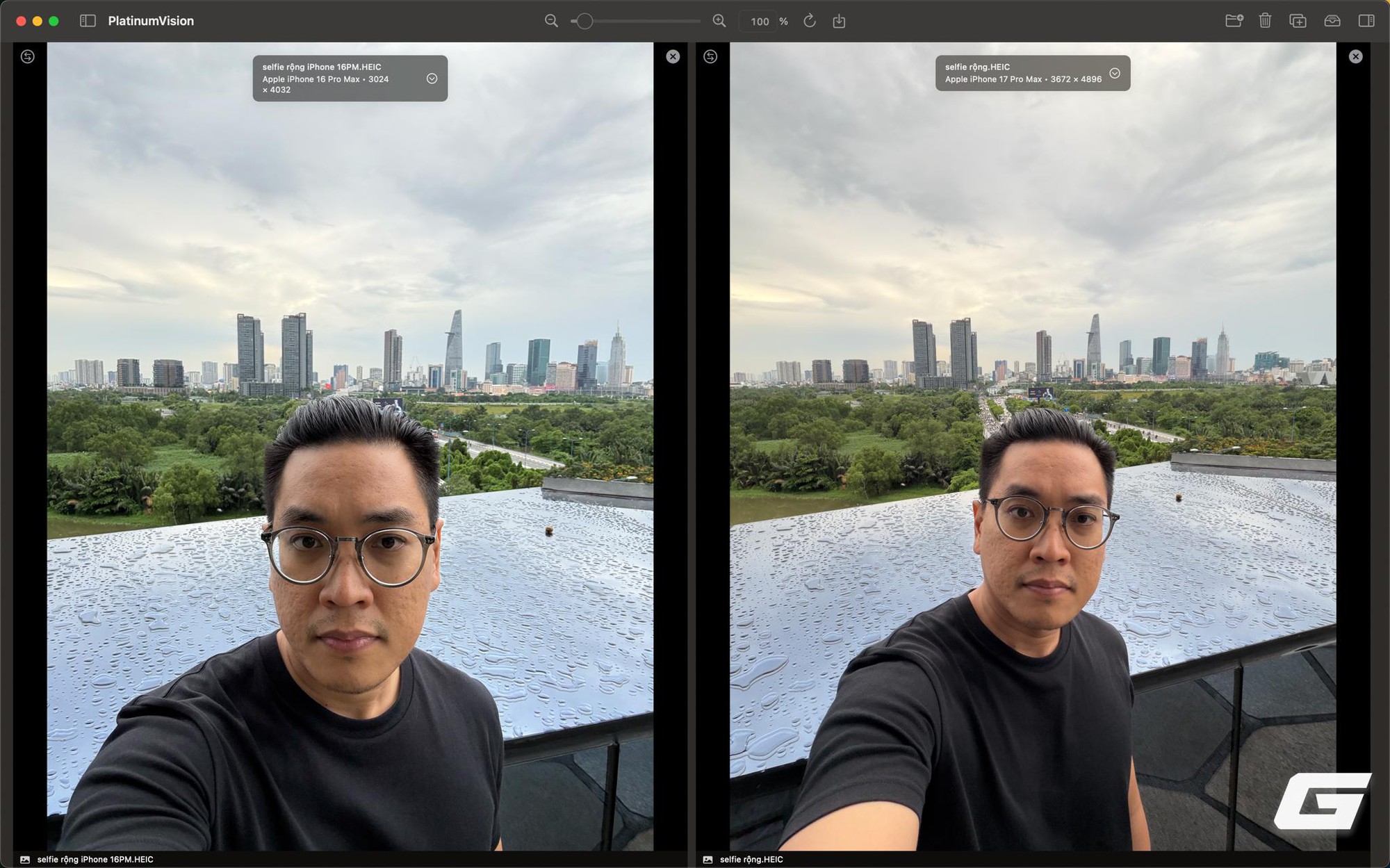The image size is (1390, 868).
Task: Select selfie rộng.HEIC label in bottom status bar
Action: tap(752, 859)
